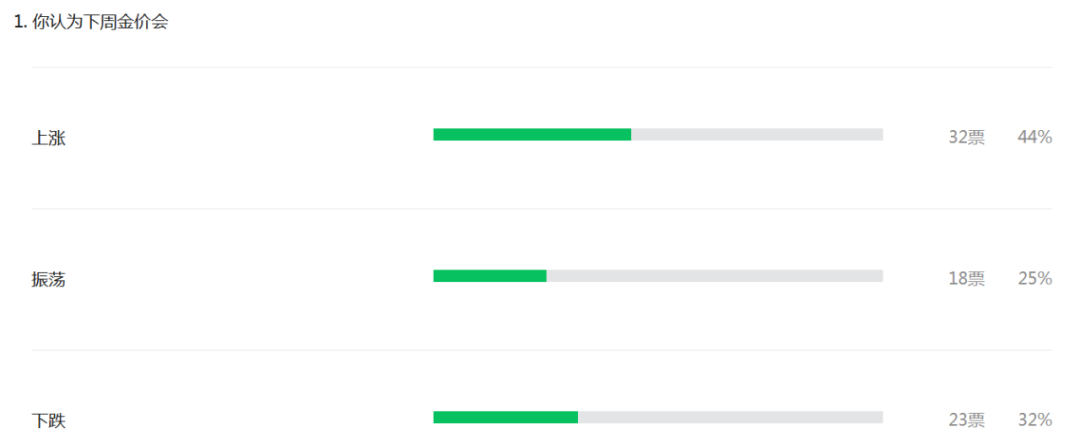Click the question title 你认为下周金价会

pos(101,22)
